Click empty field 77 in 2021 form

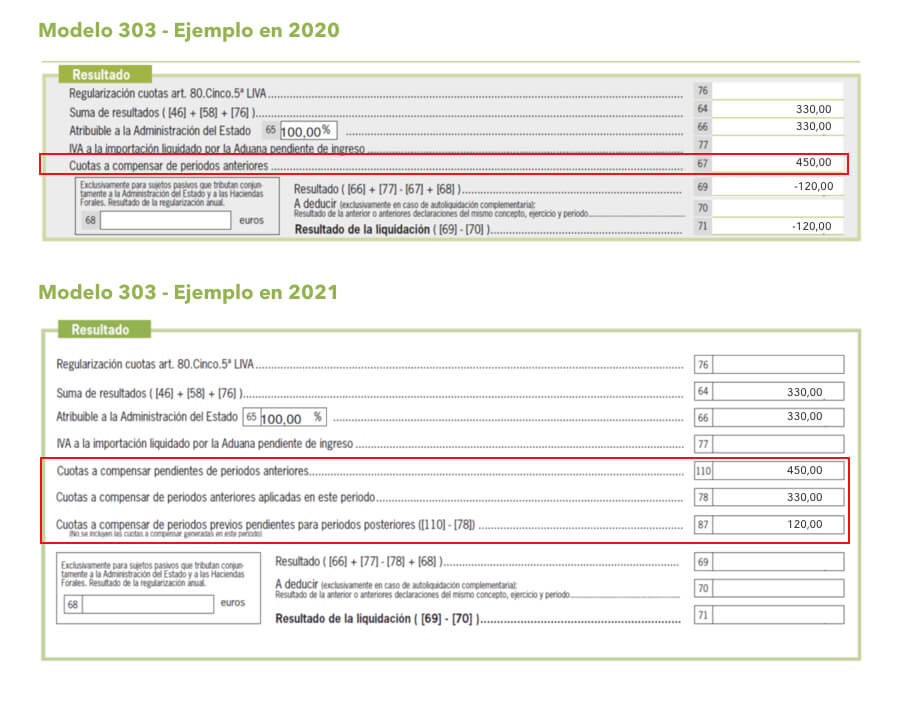[x=778, y=444]
